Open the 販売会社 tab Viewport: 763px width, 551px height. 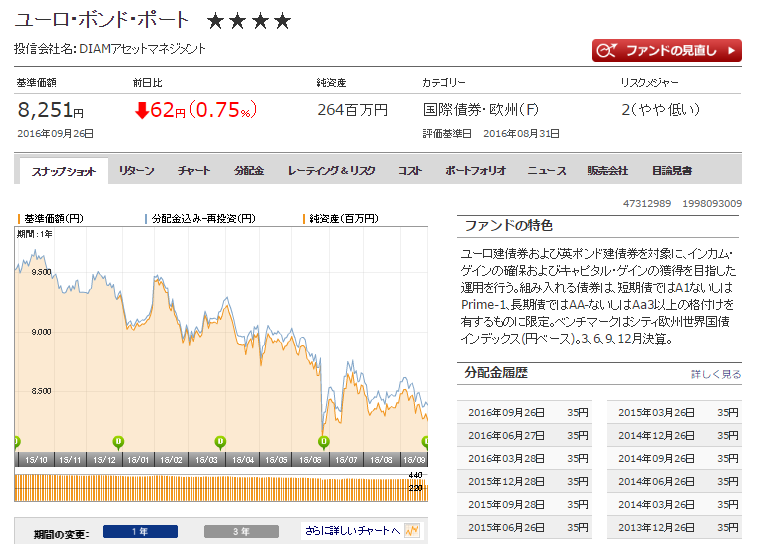point(607,170)
